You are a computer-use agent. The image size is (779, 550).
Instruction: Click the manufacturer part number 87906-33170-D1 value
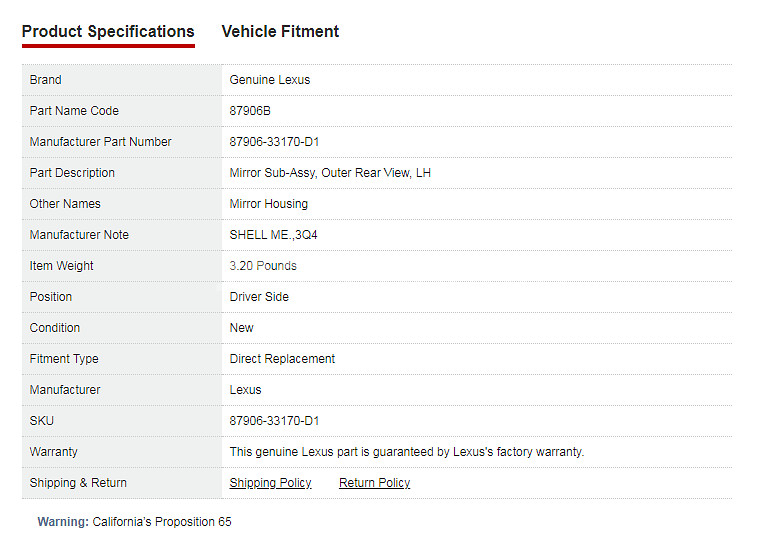click(274, 142)
